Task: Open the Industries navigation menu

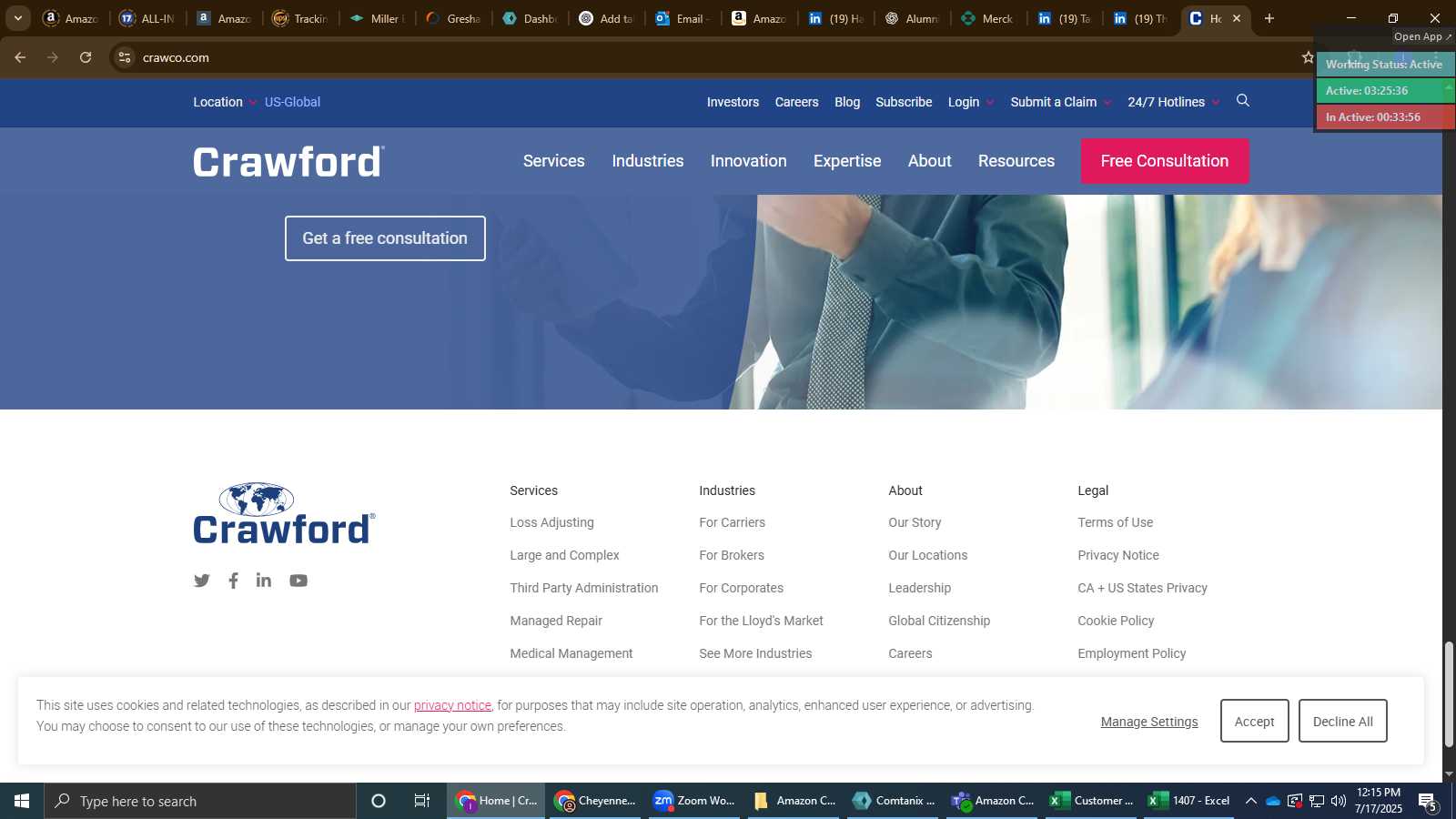Action: 648,161
